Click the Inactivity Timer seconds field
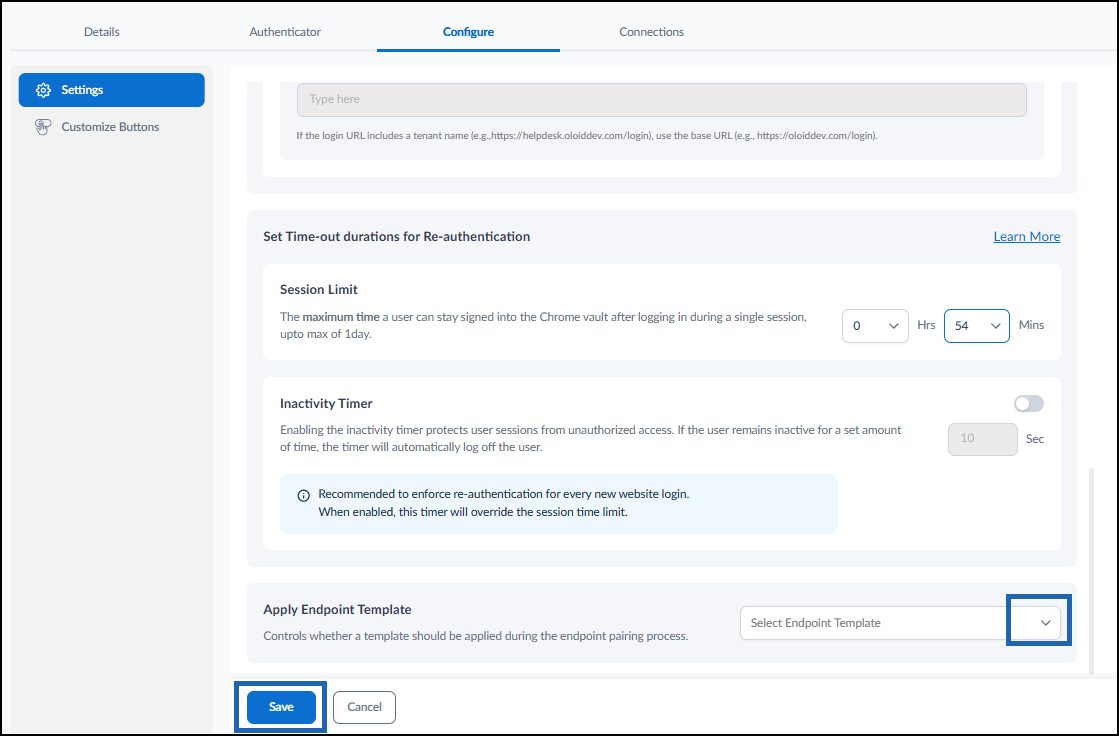 (x=983, y=439)
